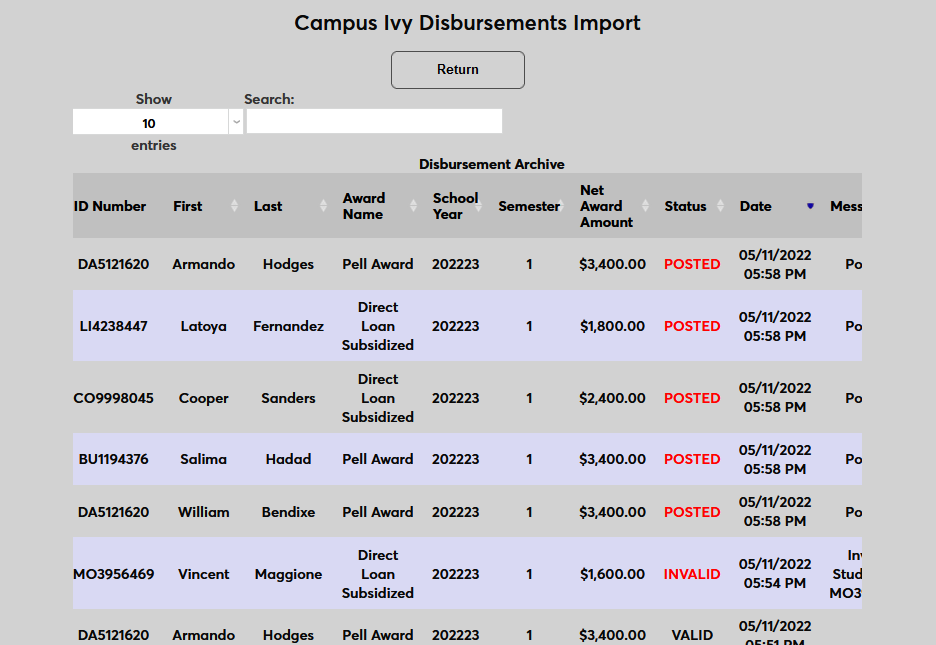Image resolution: width=936 pixels, height=645 pixels.
Task: Click the arrow on the entries selector
Action: 234,121
